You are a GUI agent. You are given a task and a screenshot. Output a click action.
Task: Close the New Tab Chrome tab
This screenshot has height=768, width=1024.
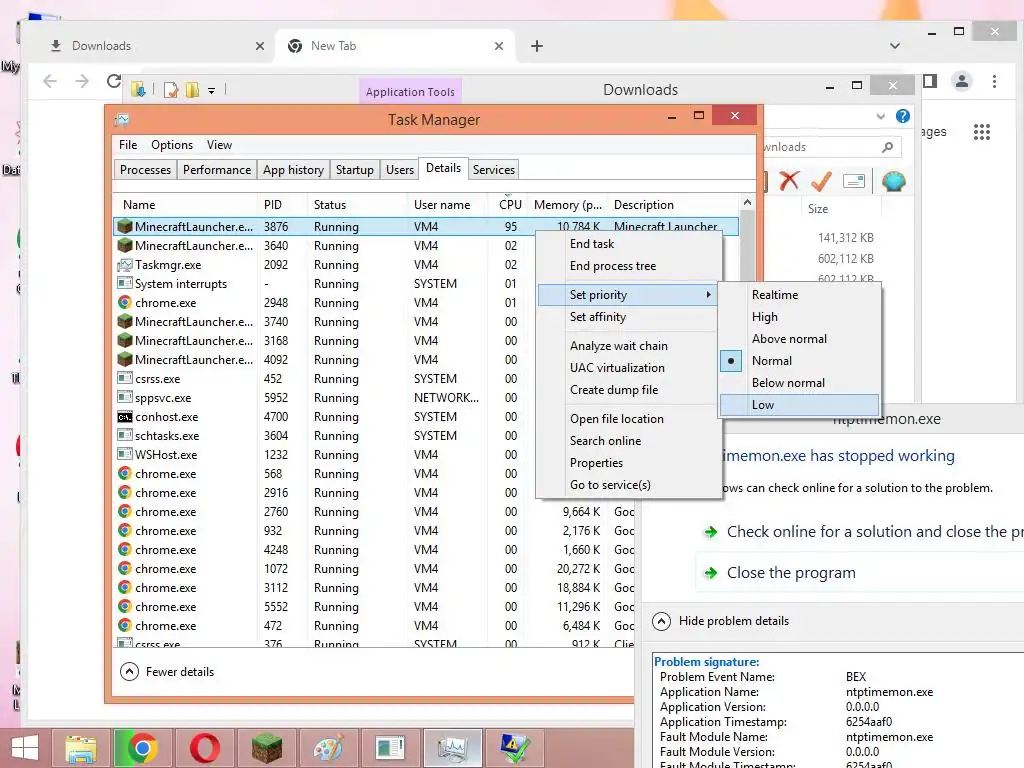[499, 46]
